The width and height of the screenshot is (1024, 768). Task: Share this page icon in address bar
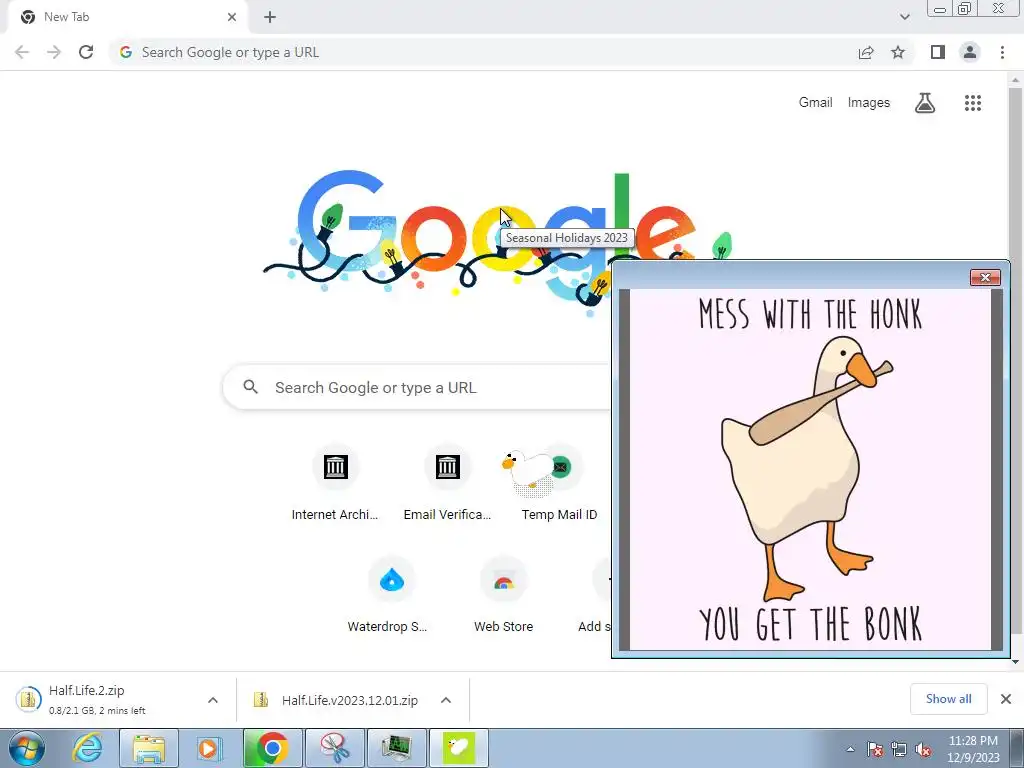[866, 52]
